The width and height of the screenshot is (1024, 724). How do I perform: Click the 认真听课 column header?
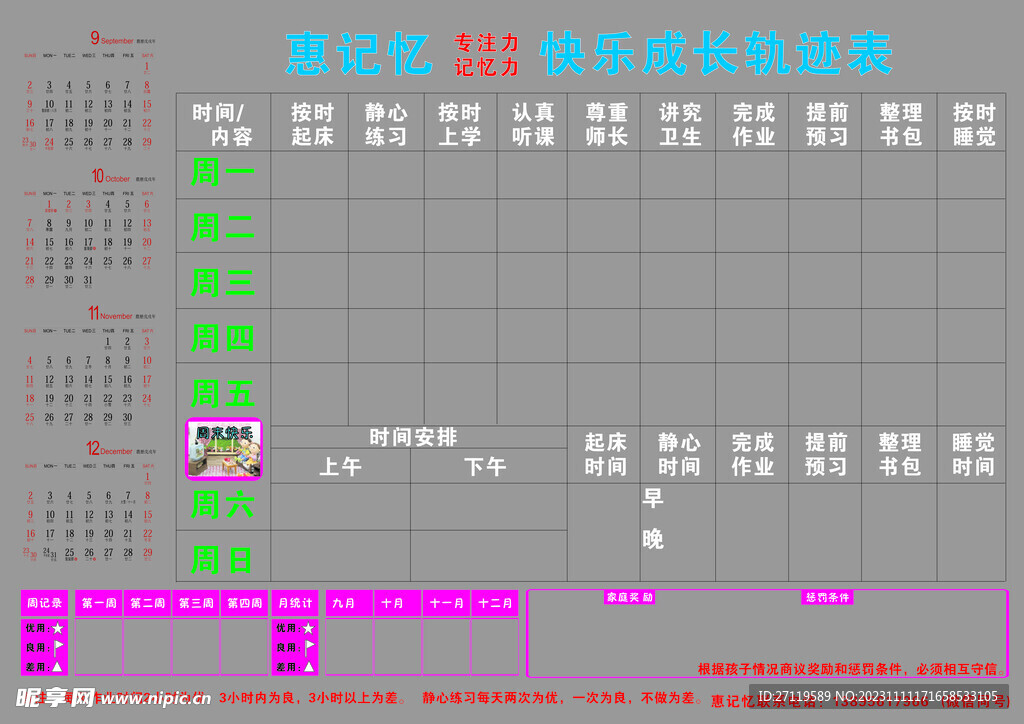click(x=533, y=123)
